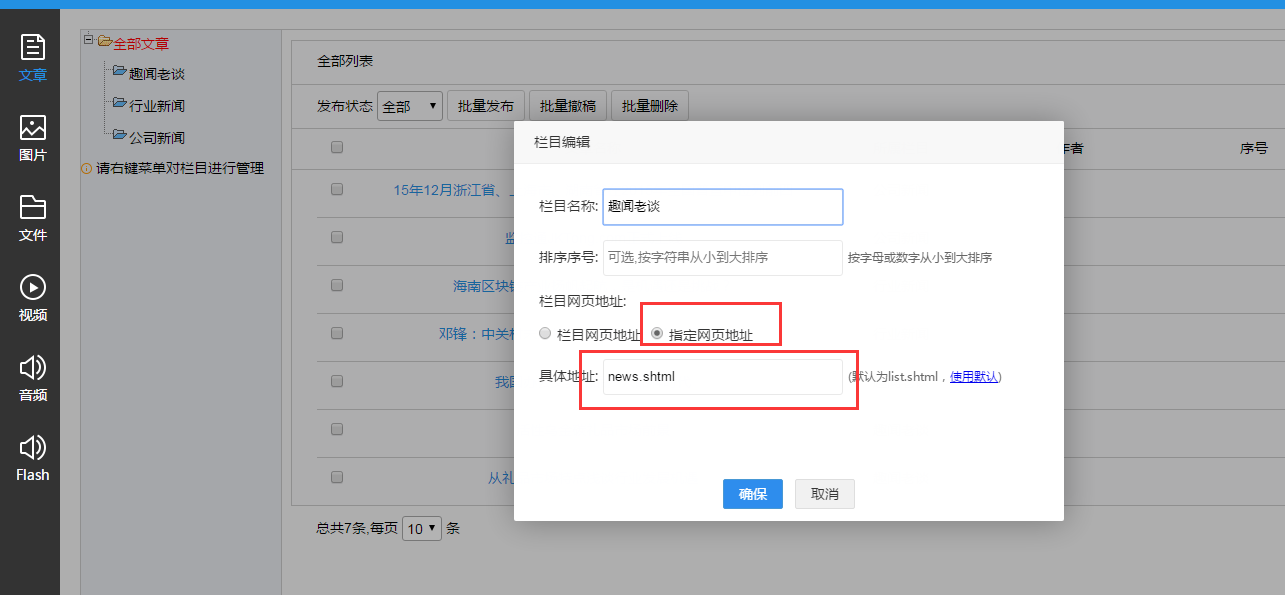Click the folder icon beside 行业新闻
This screenshot has width=1285, height=595.
click(120, 104)
